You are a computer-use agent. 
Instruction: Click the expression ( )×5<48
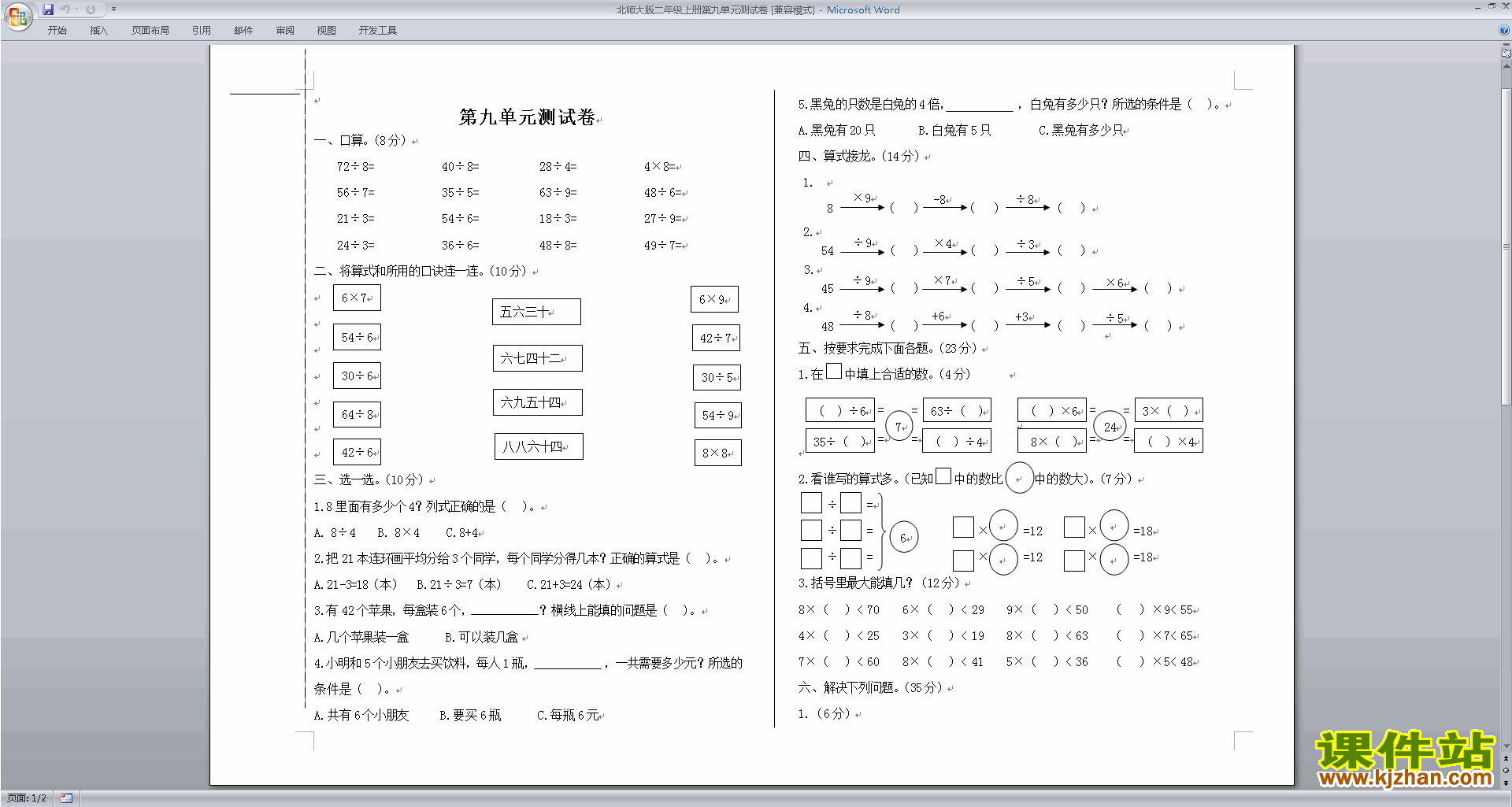(1154, 661)
